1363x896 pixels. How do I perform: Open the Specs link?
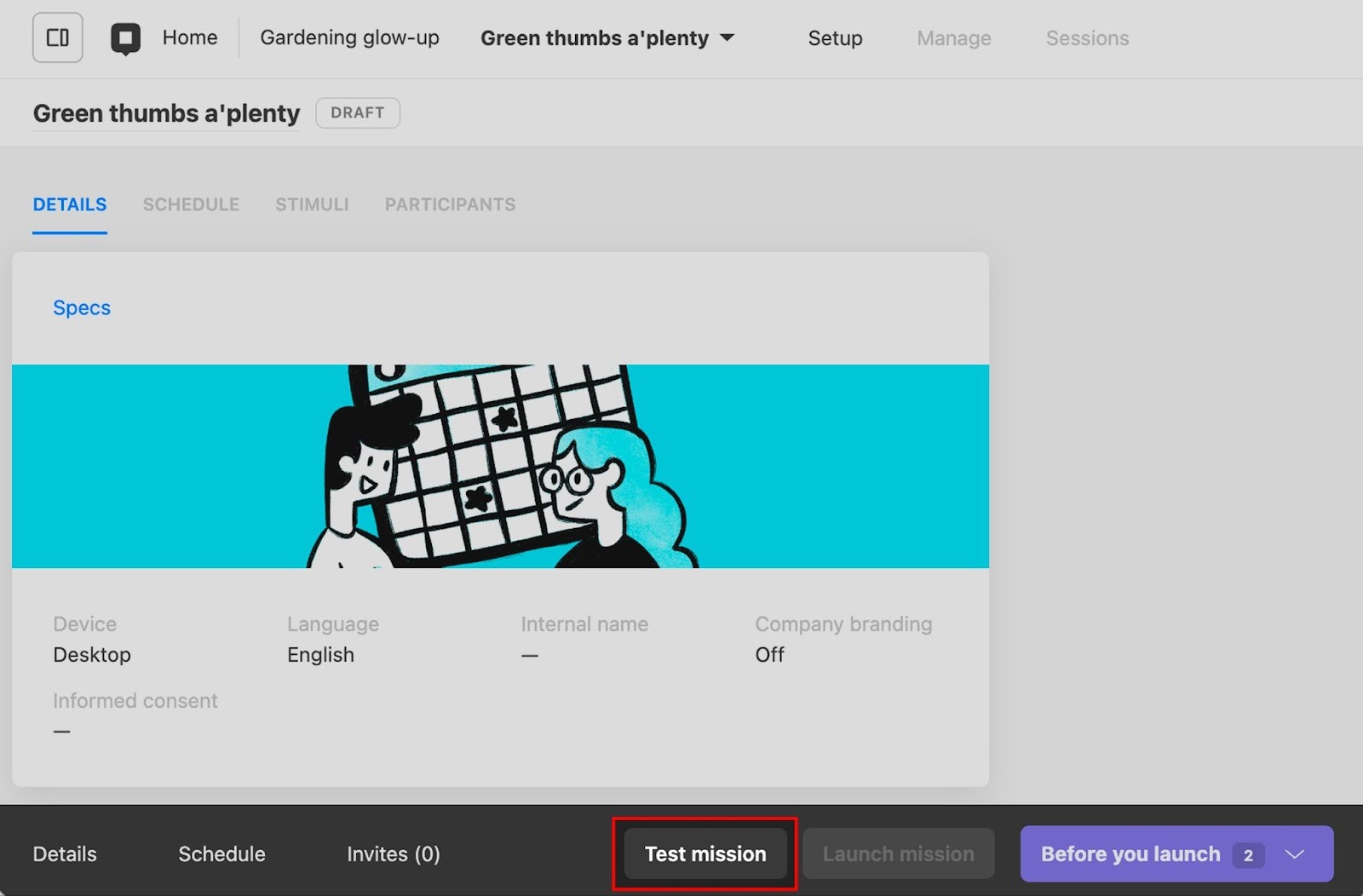pyautogui.click(x=82, y=307)
